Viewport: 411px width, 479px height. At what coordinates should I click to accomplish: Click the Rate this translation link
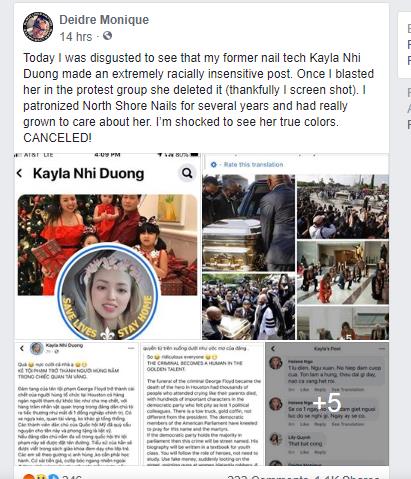253,165
